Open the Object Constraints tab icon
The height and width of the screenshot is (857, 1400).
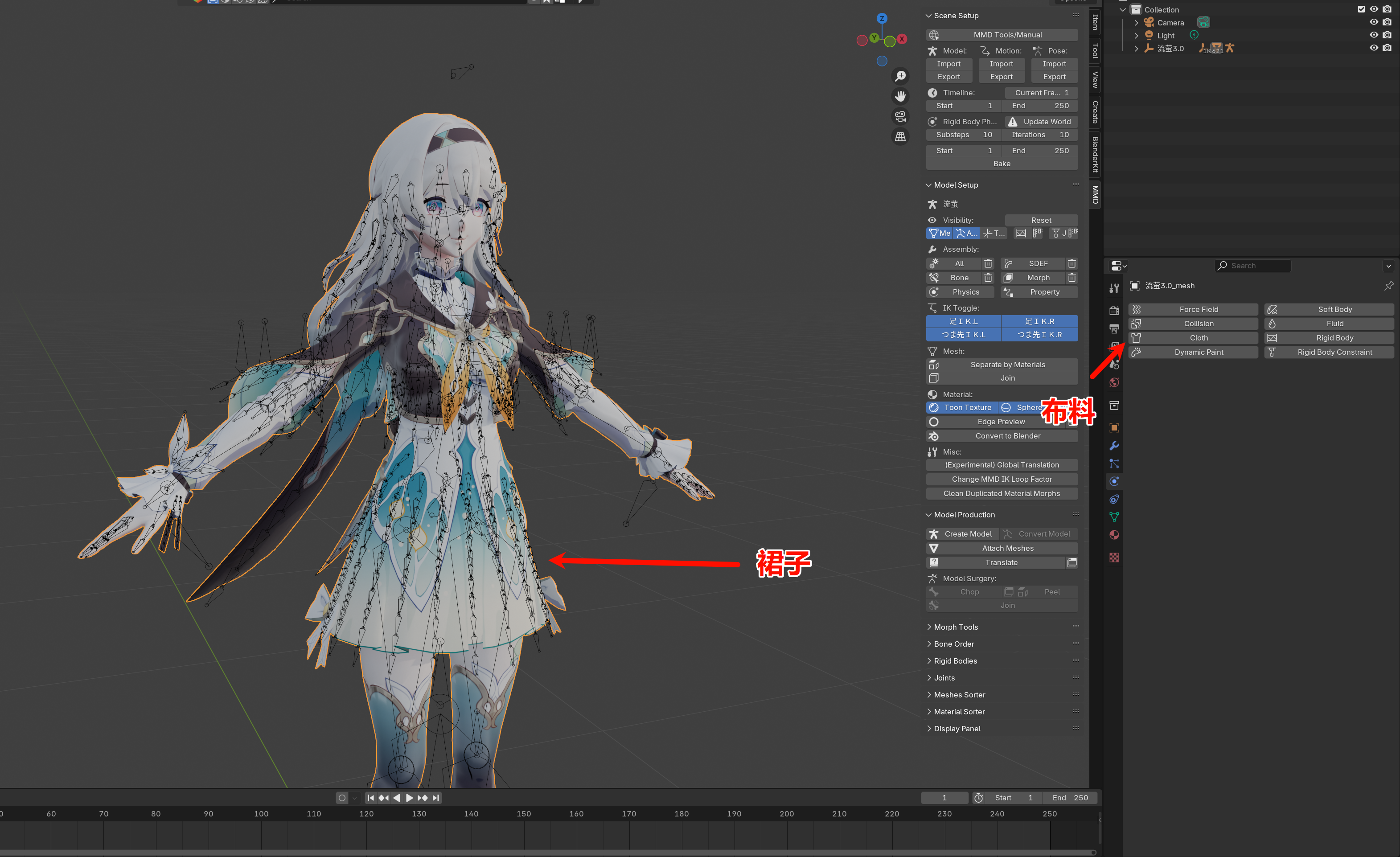click(1114, 499)
